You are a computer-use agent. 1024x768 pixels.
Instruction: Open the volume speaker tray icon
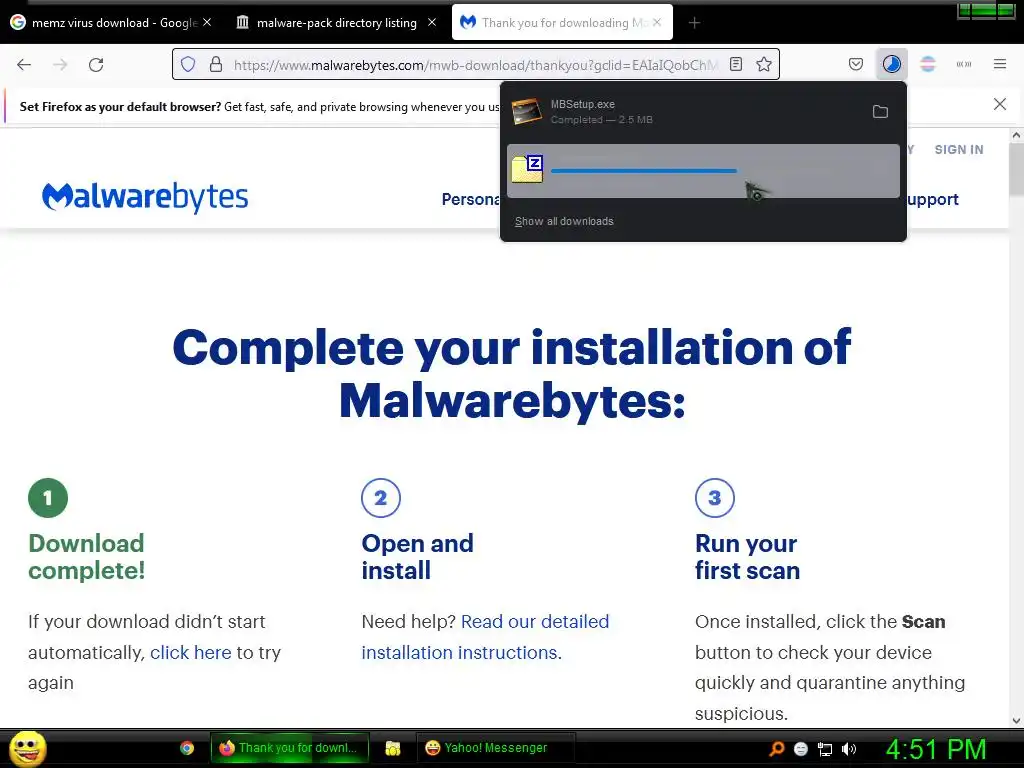click(849, 749)
